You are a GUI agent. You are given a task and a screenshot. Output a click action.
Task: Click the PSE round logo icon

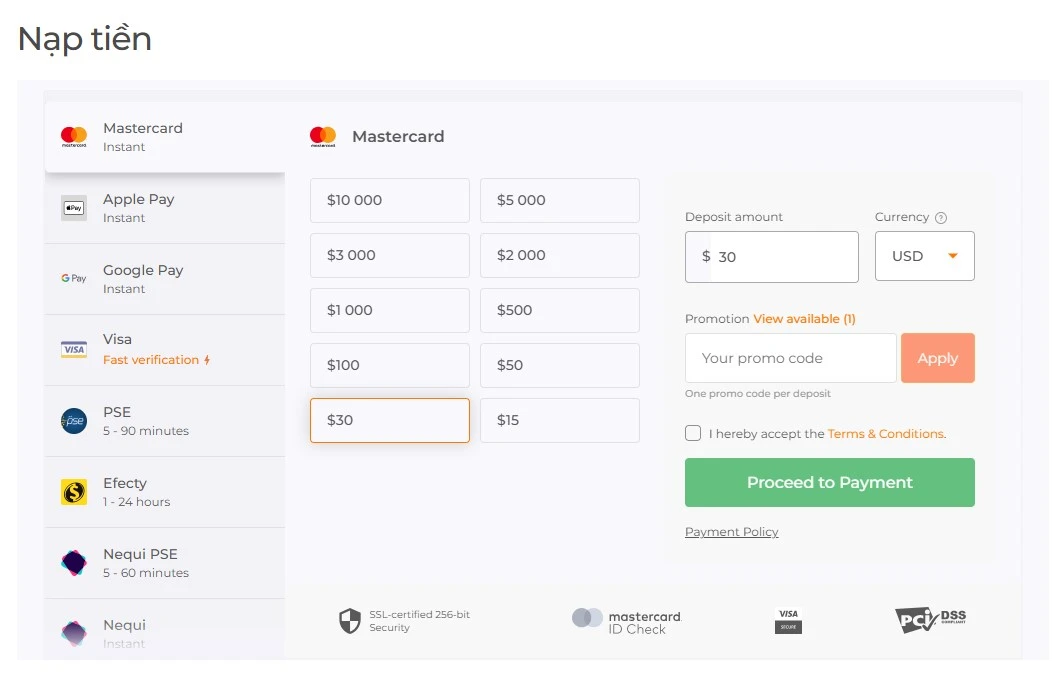74,421
